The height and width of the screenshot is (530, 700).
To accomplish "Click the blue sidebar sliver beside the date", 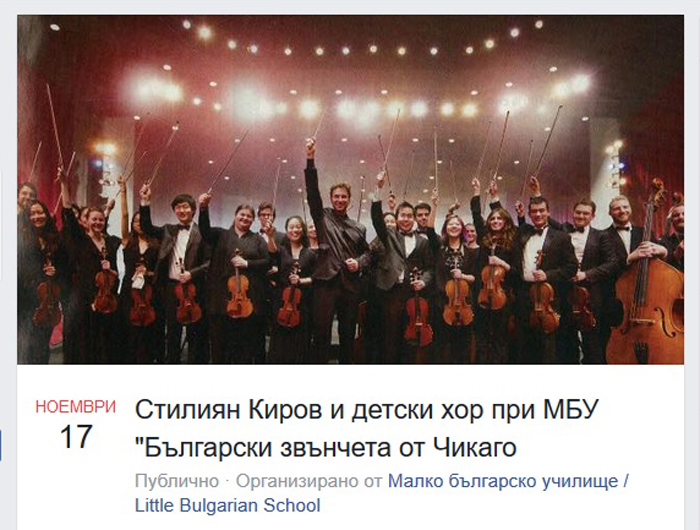I will [x=1, y=446].
